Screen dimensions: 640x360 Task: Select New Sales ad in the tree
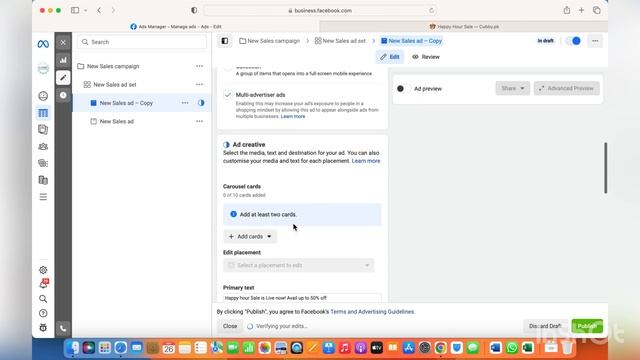click(x=117, y=121)
